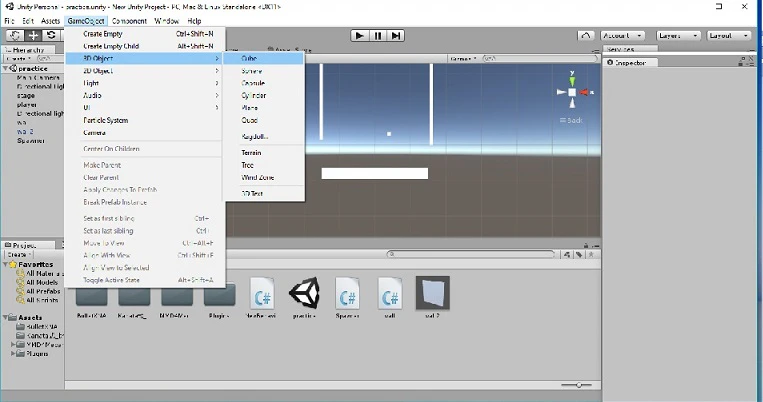Click the Scene view search field
763x402 pixels.
540,58
